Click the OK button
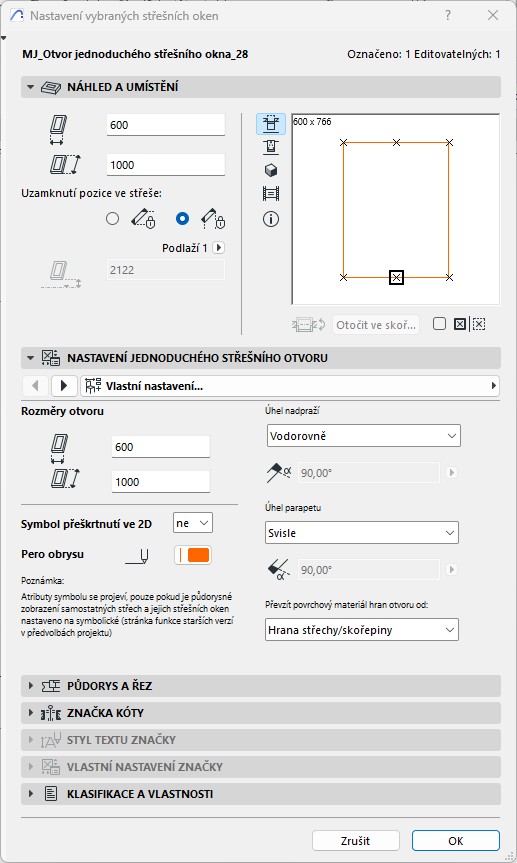The width and height of the screenshot is (517, 863). (456, 840)
